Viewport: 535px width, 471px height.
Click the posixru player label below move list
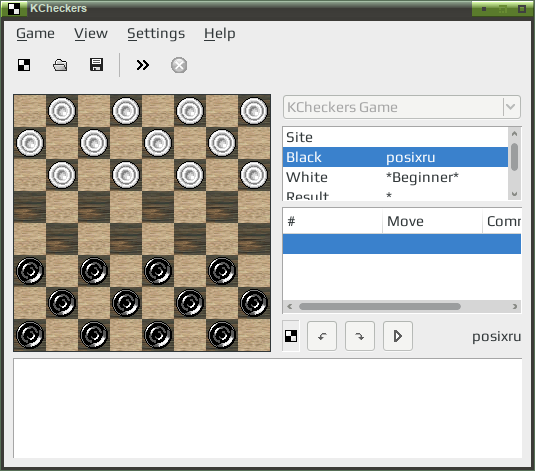point(496,337)
